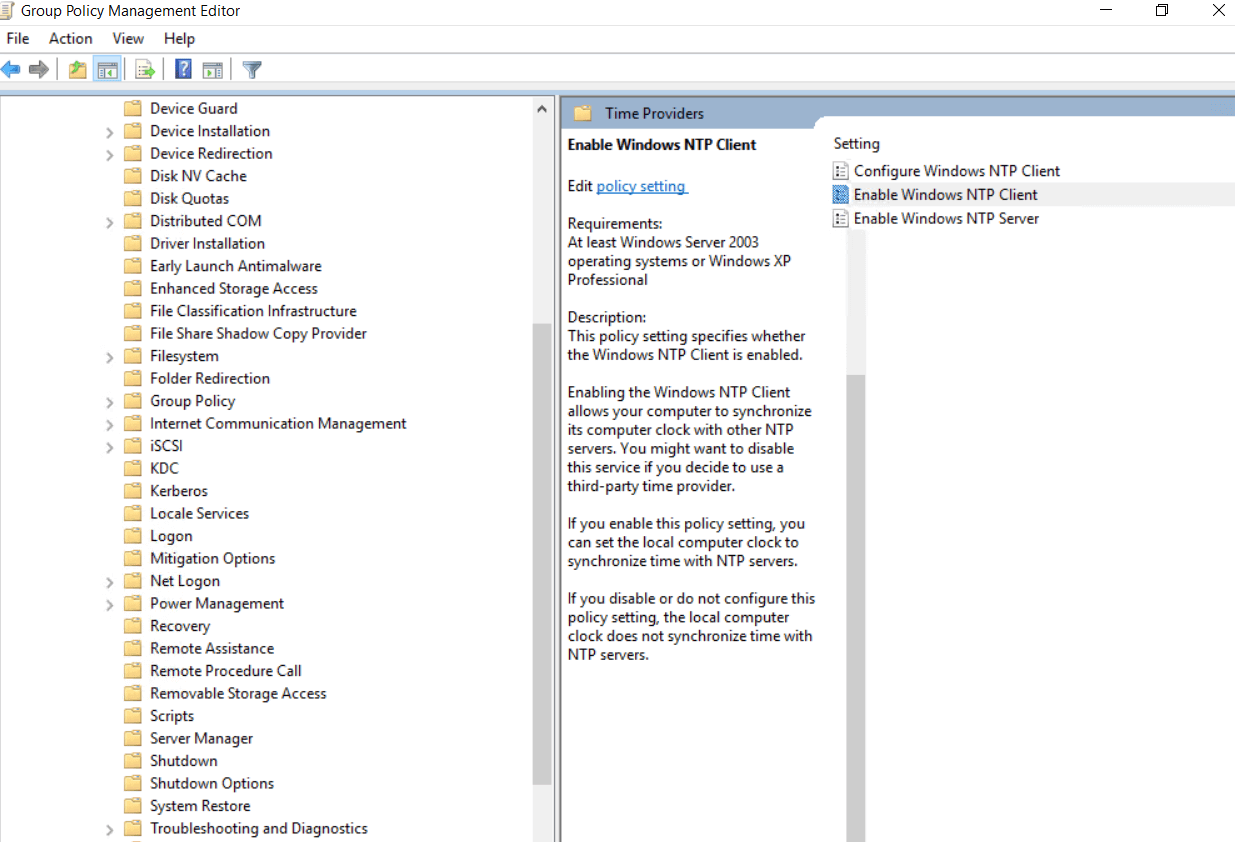1235x842 pixels.
Task: Select Remote Procedure Call in tree
Action: (226, 671)
